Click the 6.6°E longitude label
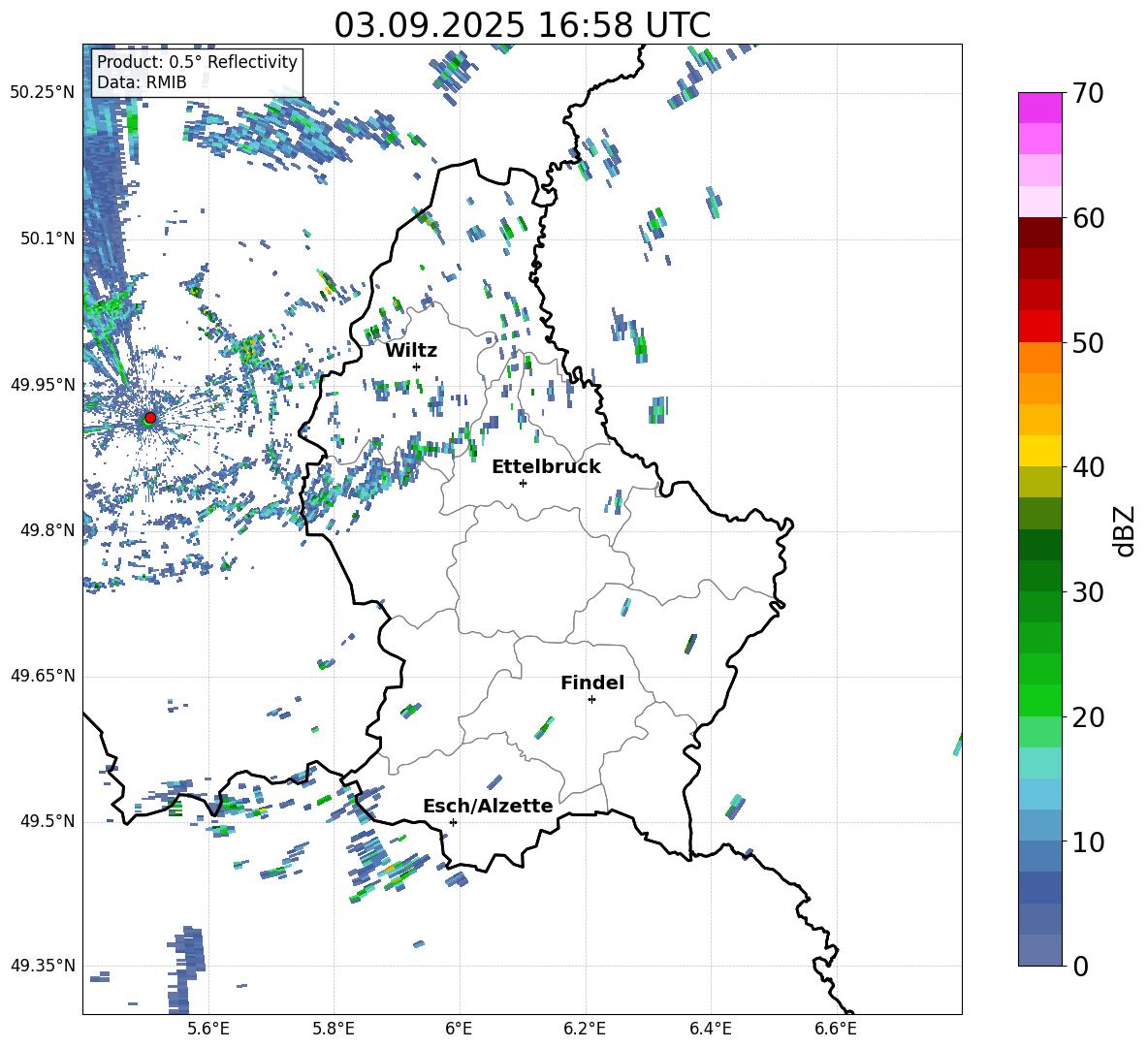 836,1029
